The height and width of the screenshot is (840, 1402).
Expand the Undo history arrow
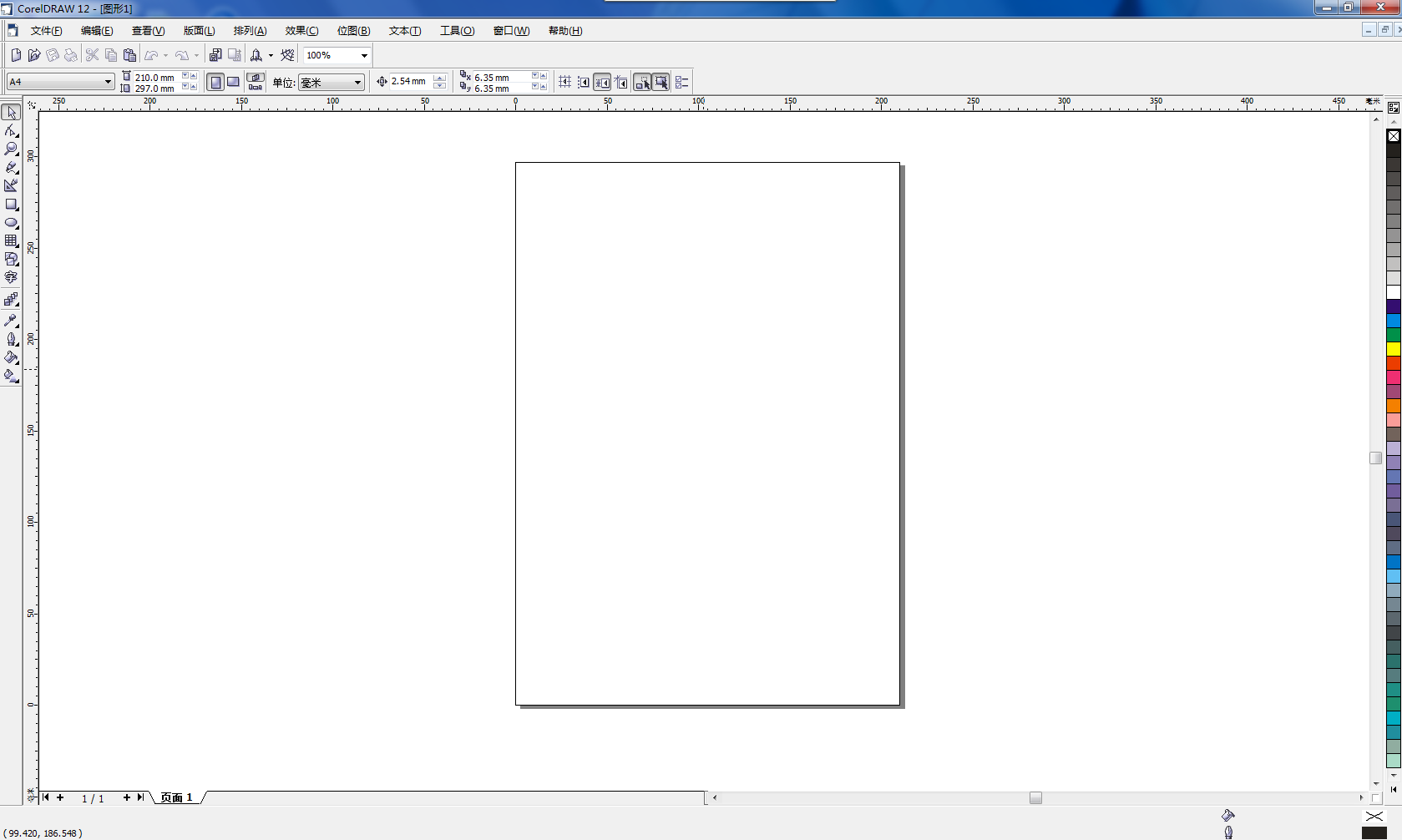(x=165, y=55)
